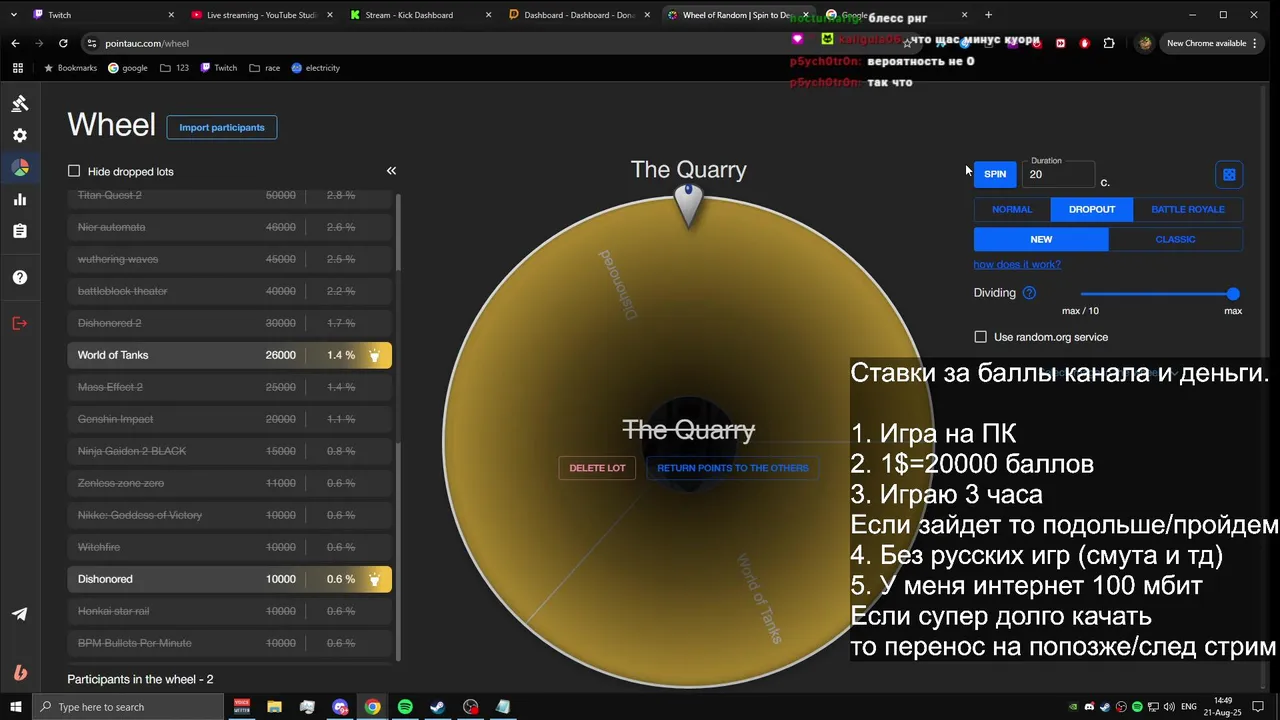Click the crown icon on Dishonored row
The image size is (1280, 720).
pyautogui.click(x=375, y=579)
